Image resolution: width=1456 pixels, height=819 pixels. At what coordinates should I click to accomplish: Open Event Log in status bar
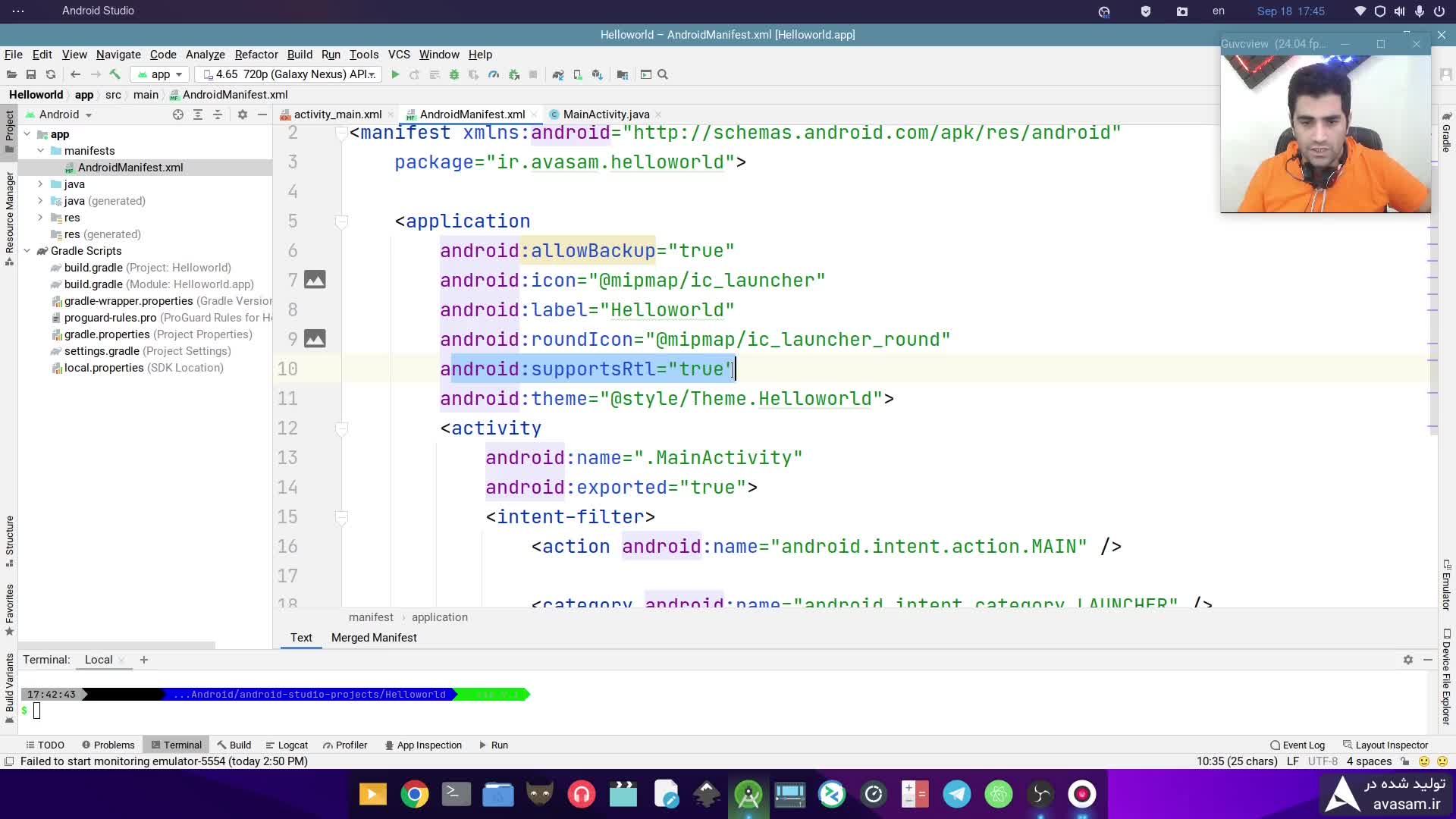coord(1298,745)
